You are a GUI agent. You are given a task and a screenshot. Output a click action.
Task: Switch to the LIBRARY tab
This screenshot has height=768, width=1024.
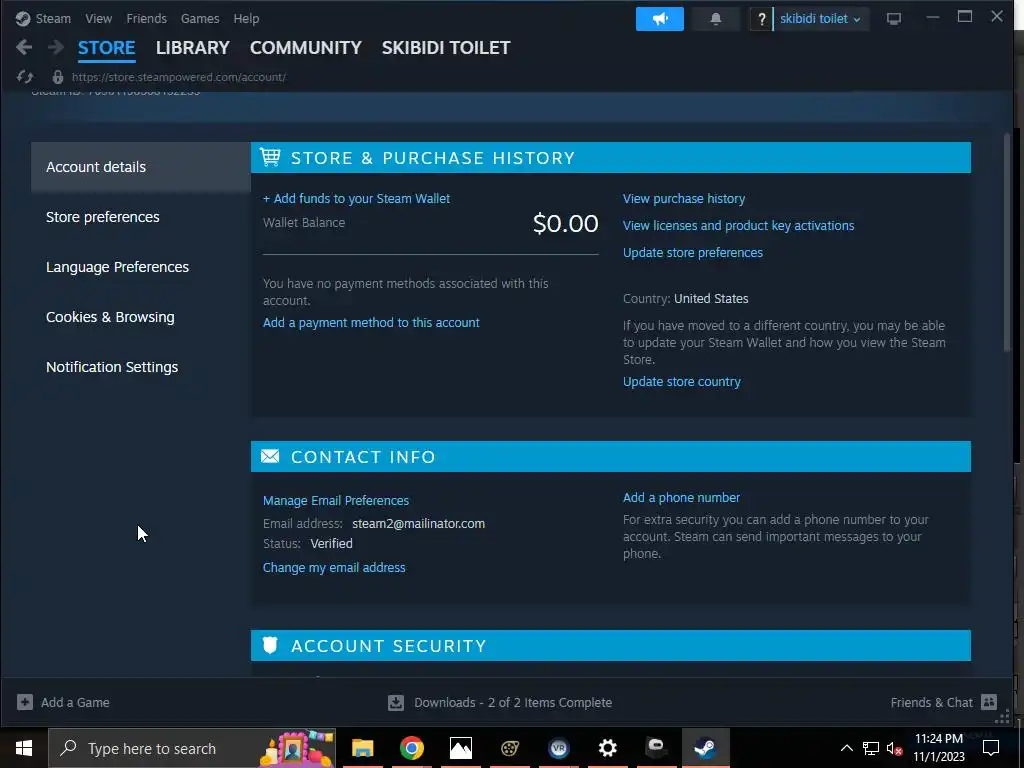point(193,48)
